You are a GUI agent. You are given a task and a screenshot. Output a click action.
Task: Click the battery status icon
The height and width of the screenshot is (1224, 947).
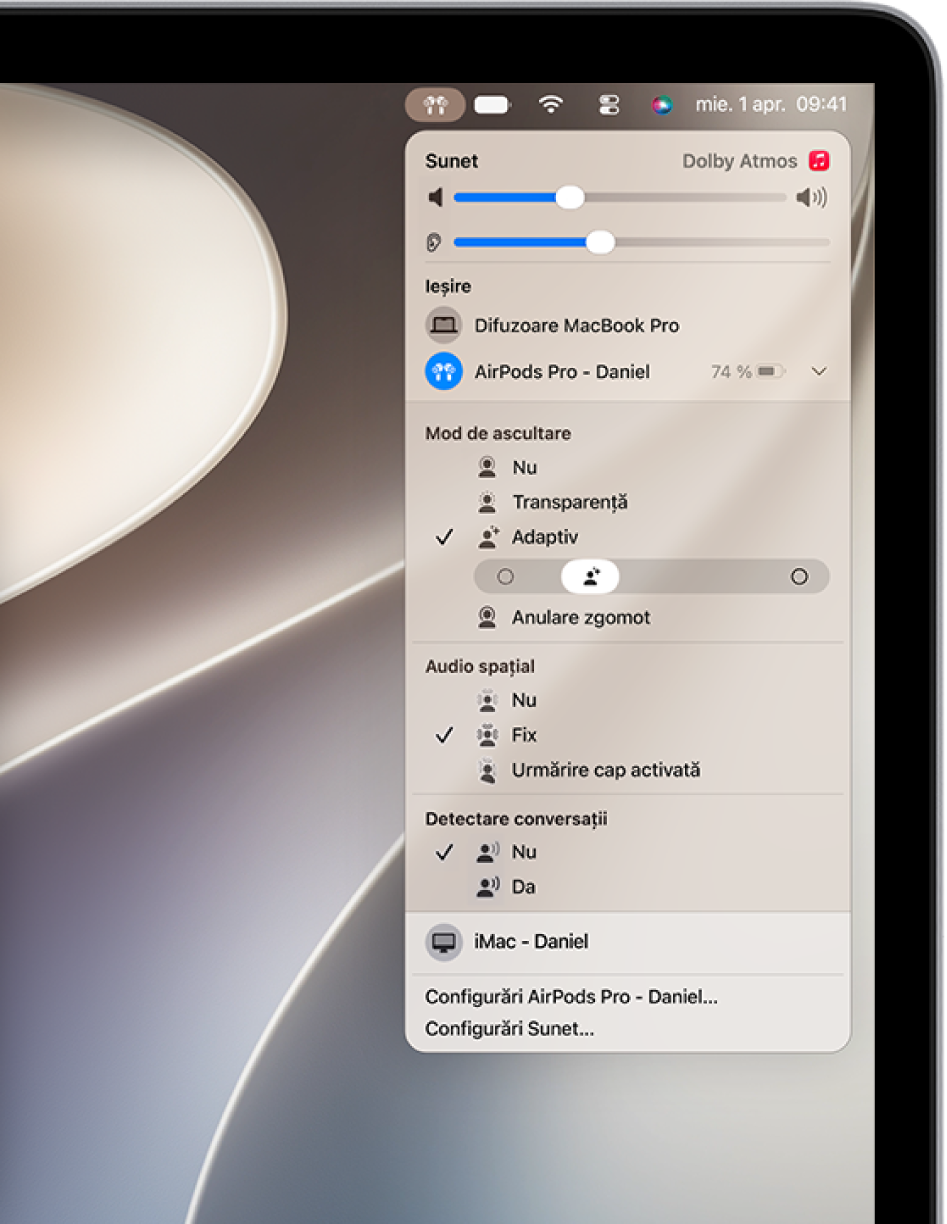tap(492, 105)
